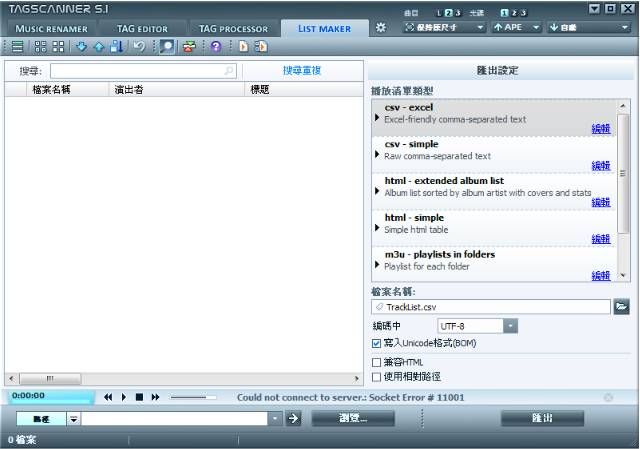Toggle the 寫入Unicode格式(BOM) checkbox

pos(377,344)
